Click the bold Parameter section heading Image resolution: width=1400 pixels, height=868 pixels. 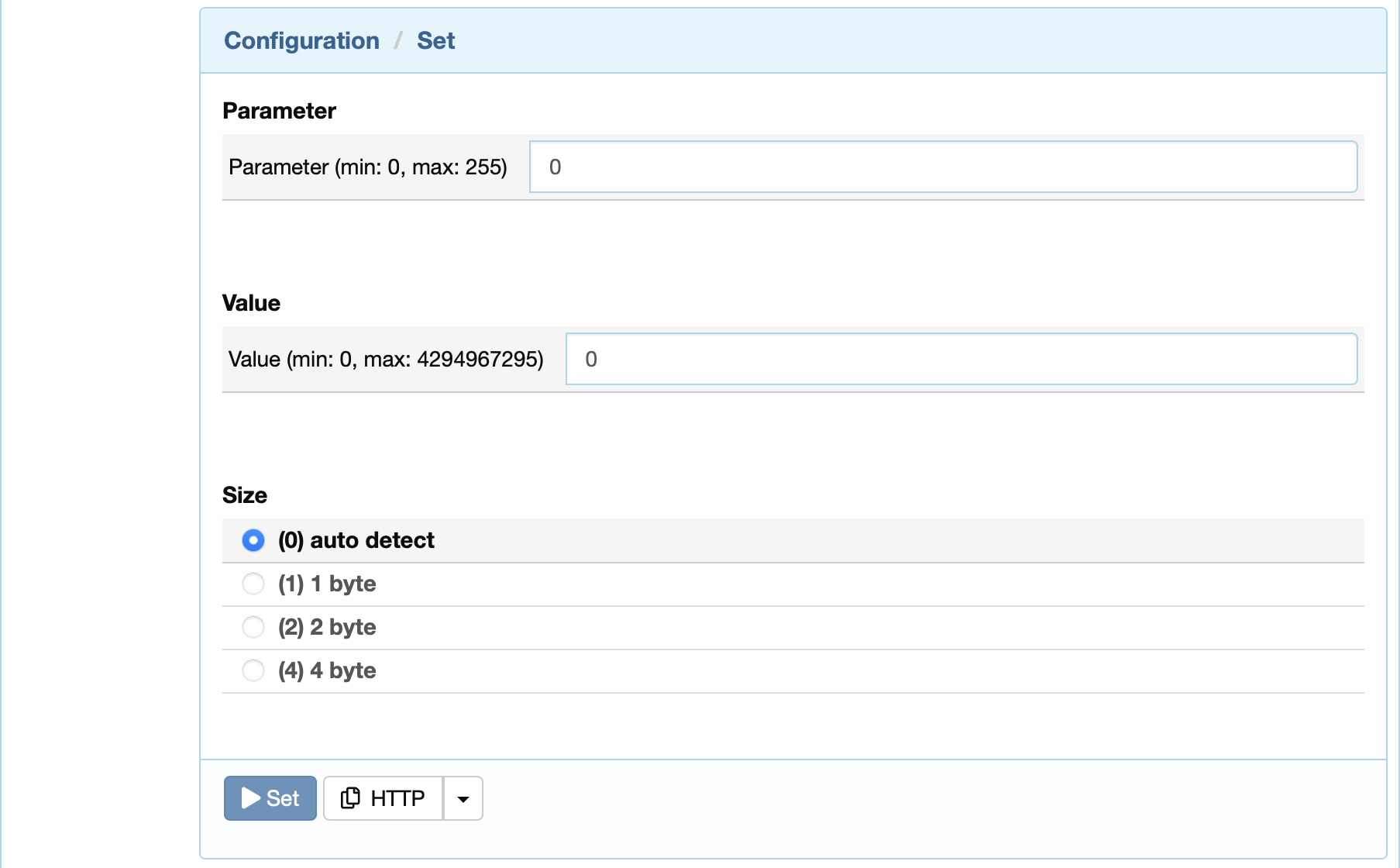tap(279, 111)
